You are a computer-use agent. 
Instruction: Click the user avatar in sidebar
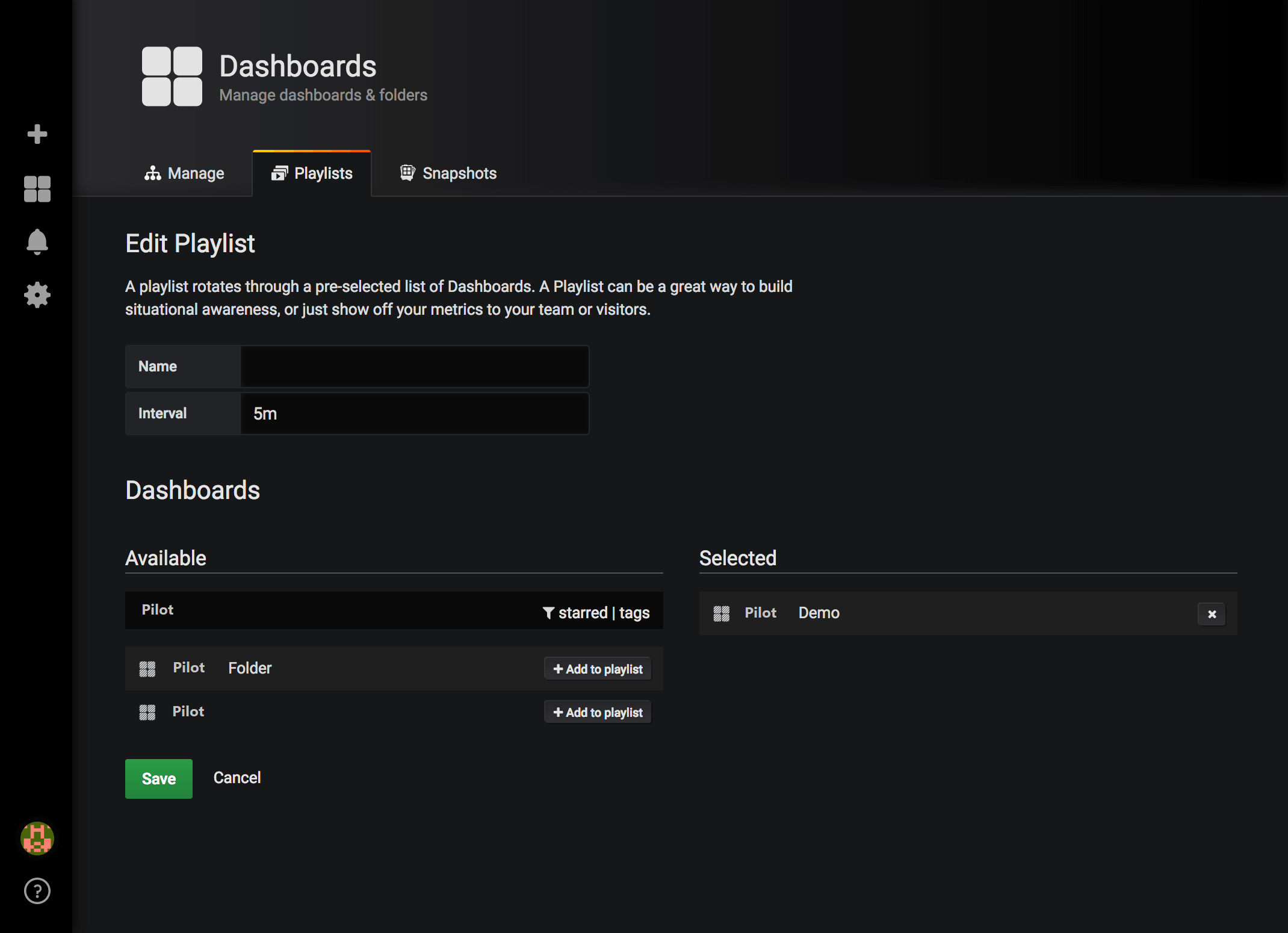pos(37,838)
